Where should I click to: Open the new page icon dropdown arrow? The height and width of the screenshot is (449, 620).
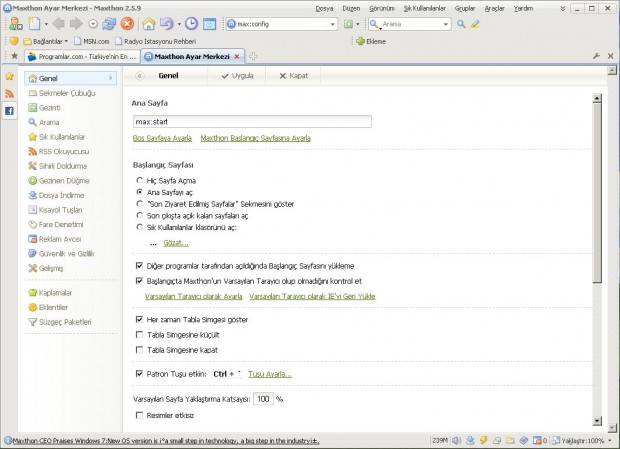coord(46,24)
